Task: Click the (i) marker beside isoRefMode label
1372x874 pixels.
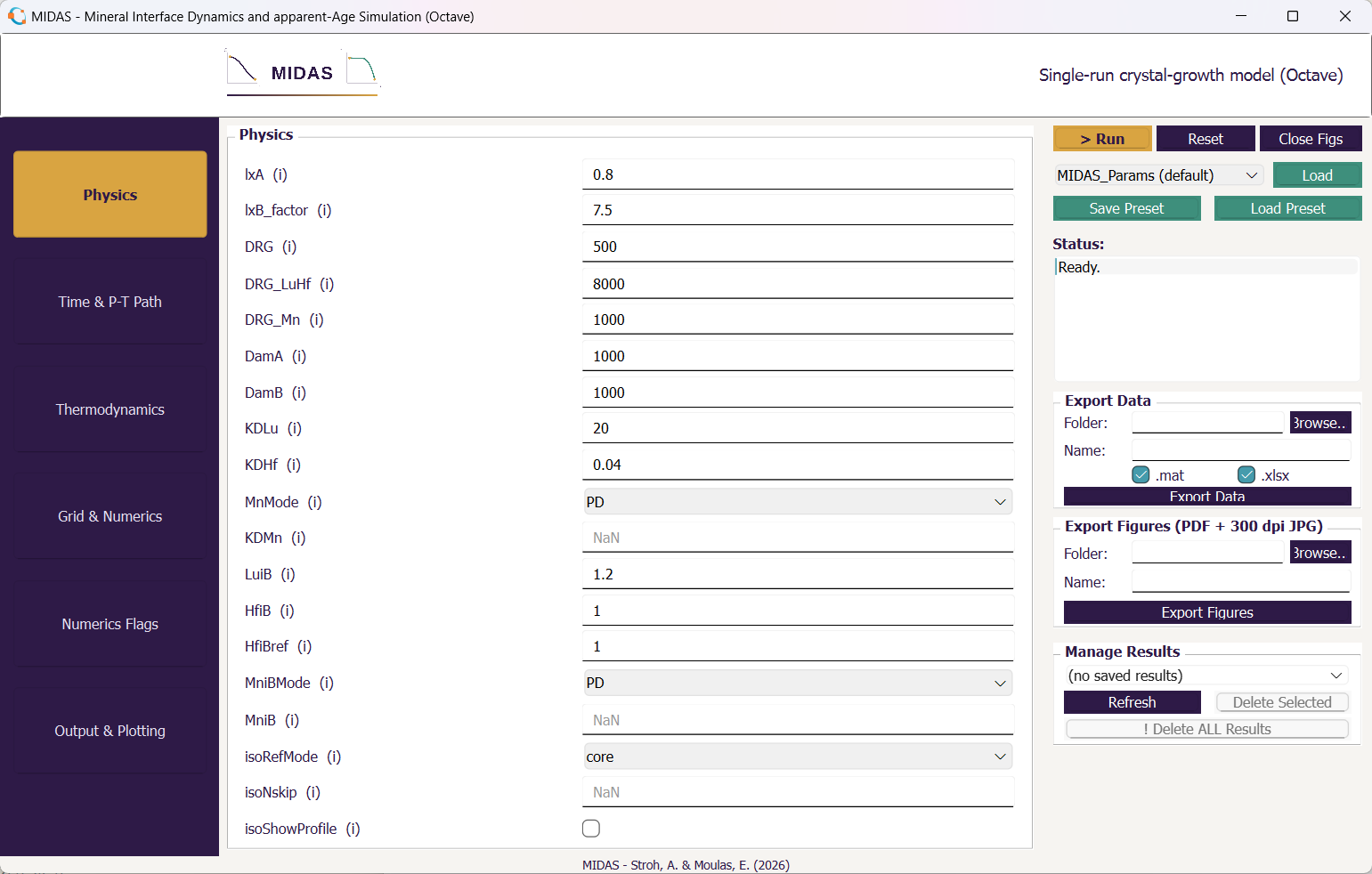Action: (x=334, y=757)
